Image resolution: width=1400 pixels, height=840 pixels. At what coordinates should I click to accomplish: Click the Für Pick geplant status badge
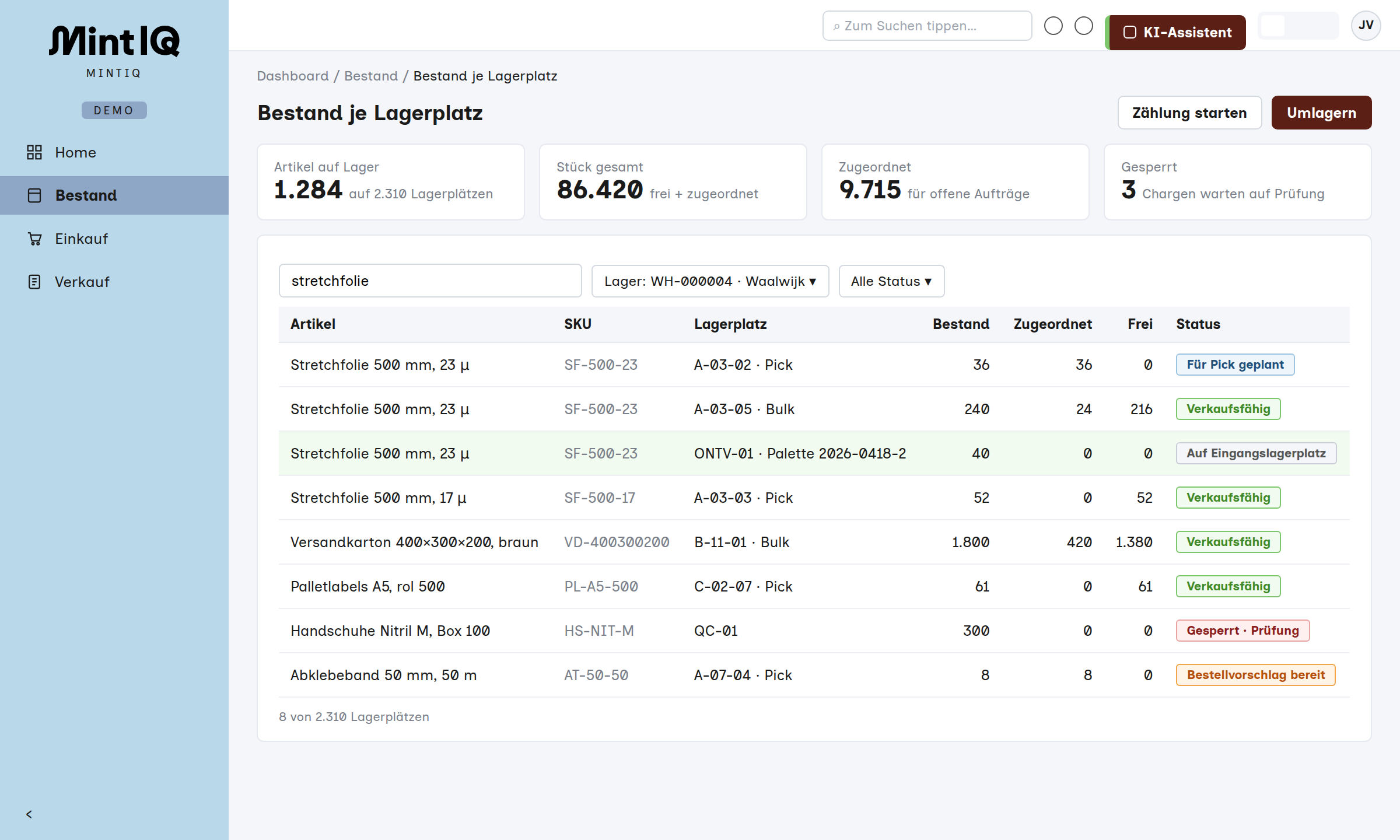1235,365
